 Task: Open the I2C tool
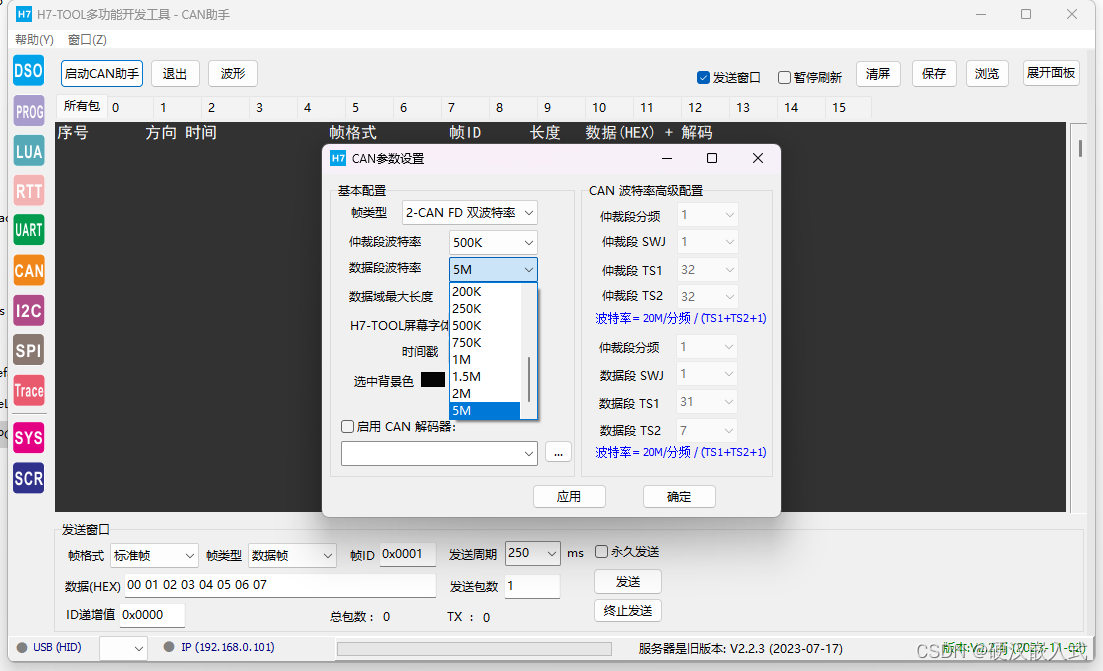[29, 310]
